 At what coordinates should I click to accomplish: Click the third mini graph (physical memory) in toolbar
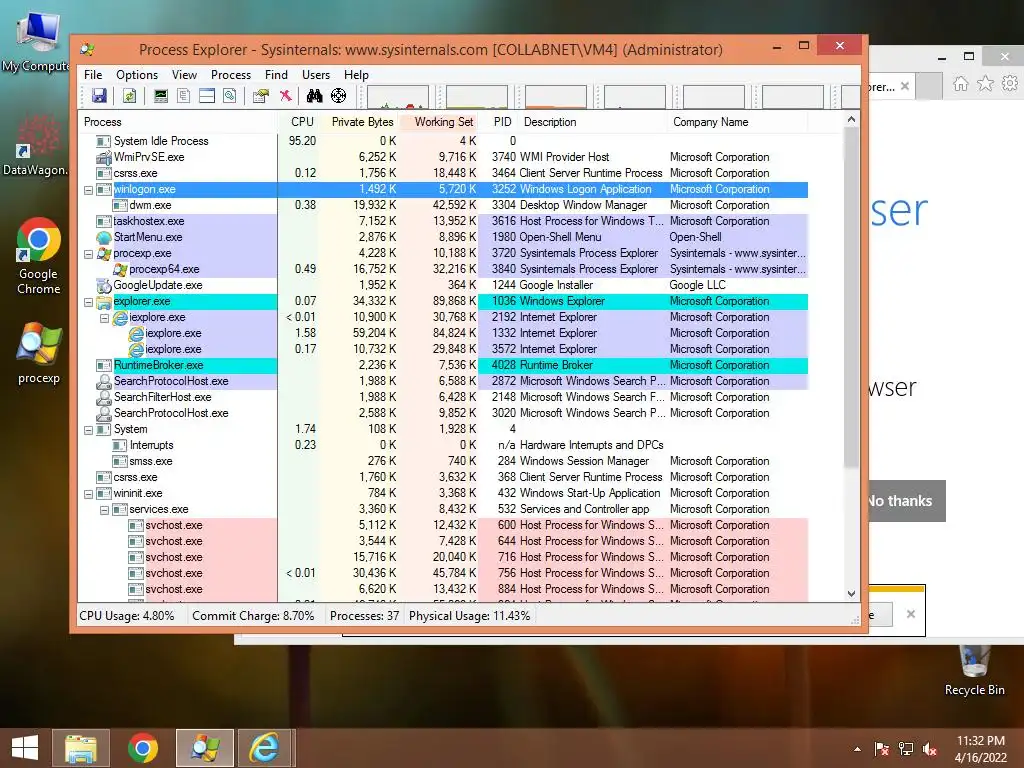556,97
